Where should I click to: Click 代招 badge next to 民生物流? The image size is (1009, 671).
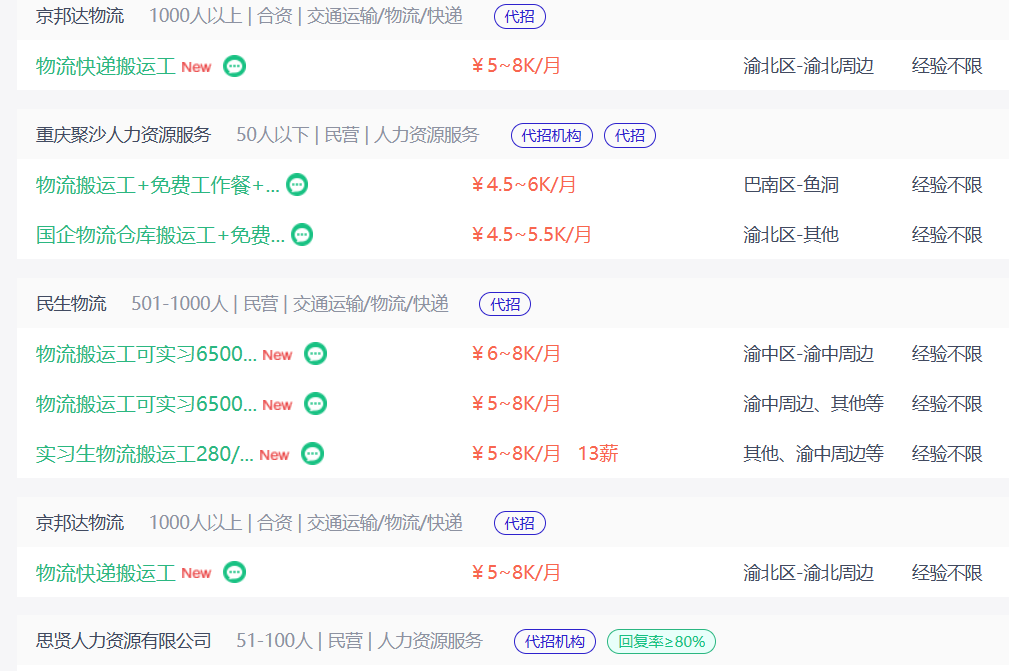tap(505, 304)
